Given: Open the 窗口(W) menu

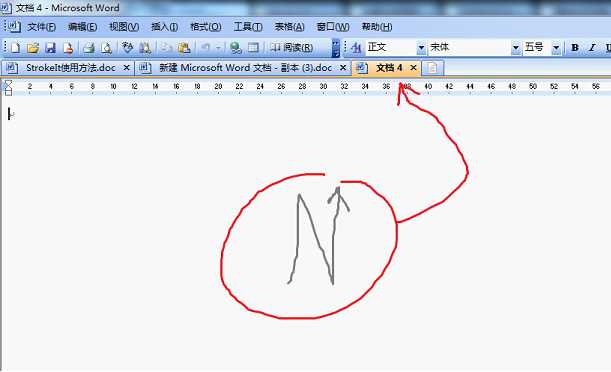Looking at the screenshot, I should (333, 27).
